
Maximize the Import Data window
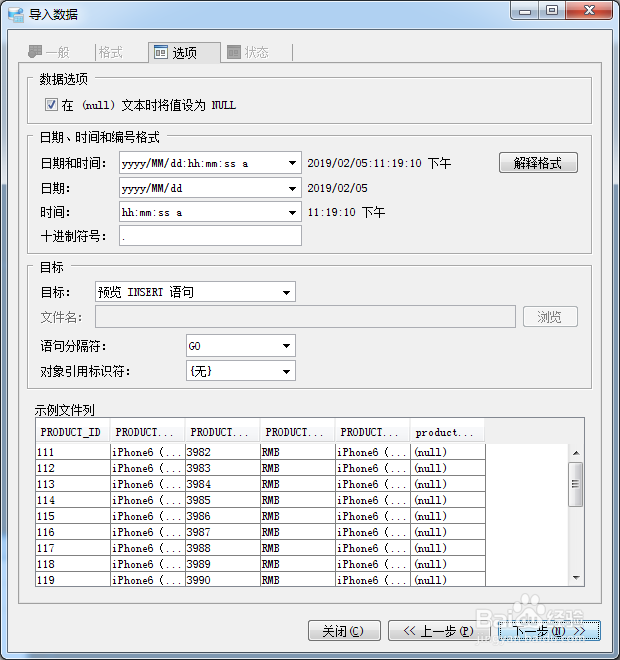tap(552, 11)
